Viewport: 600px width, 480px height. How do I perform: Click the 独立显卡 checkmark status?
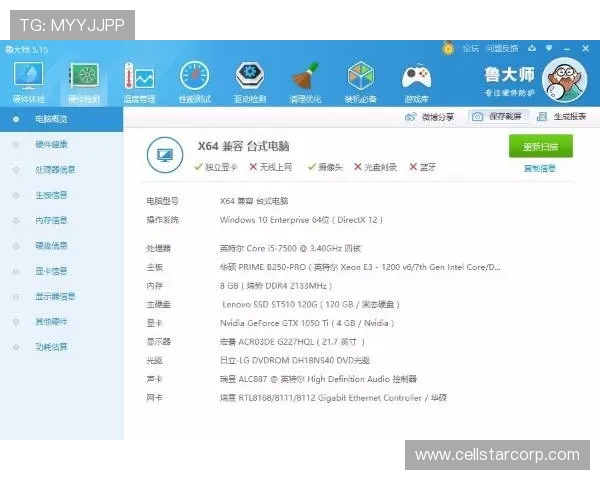[215, 167]
